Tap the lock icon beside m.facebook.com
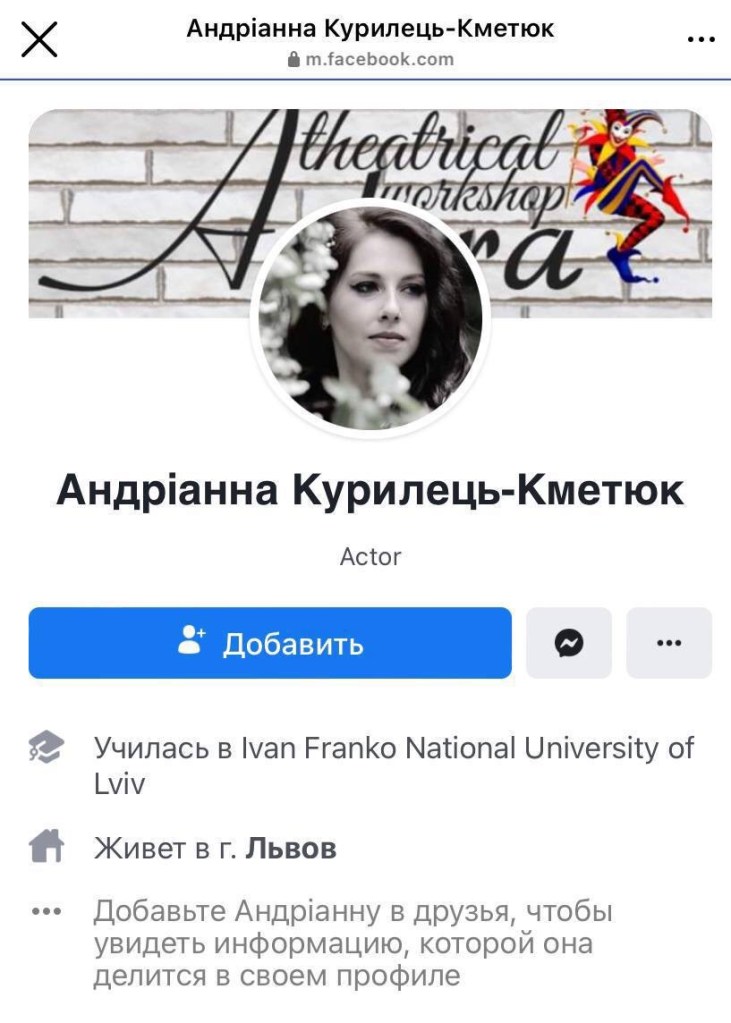Image resolution: width=731 pixels, height=1023 pixels. (294, 59)
